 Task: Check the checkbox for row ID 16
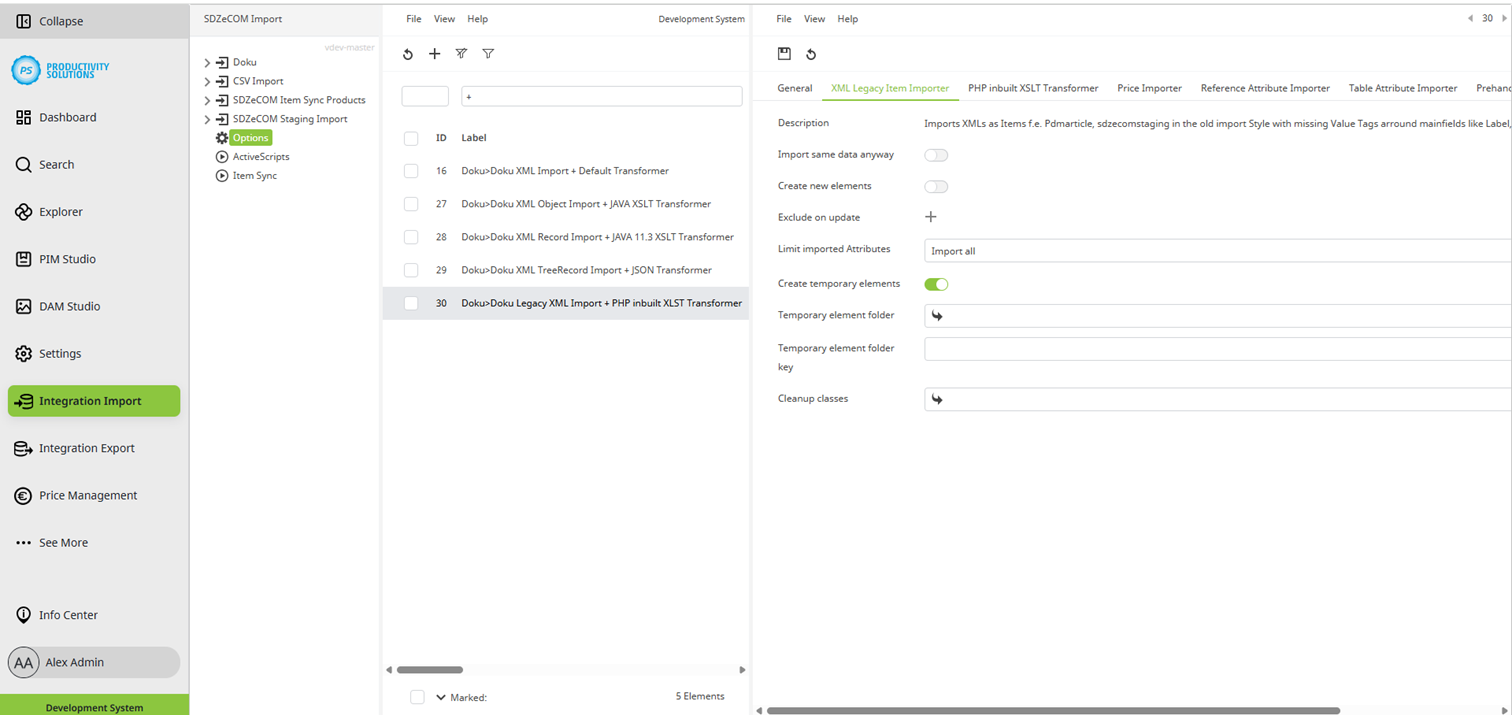point(410,171)
